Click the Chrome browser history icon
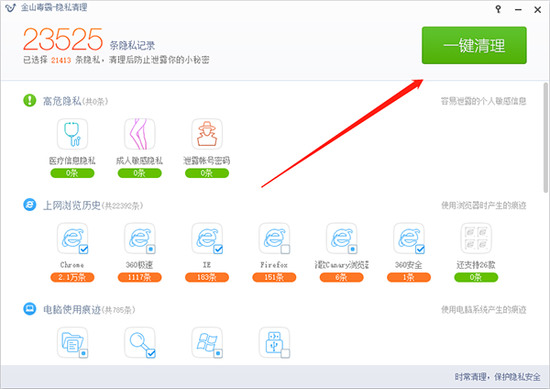This screenshot has width=550, height=389. 72,239
